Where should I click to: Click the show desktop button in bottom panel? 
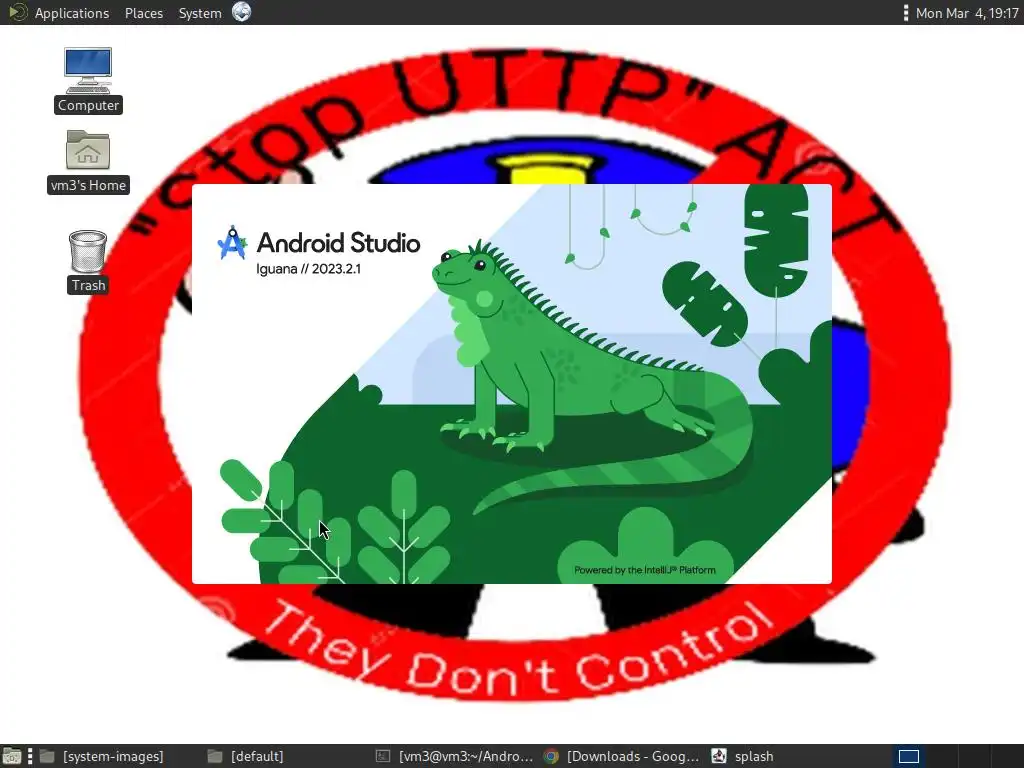12,756
